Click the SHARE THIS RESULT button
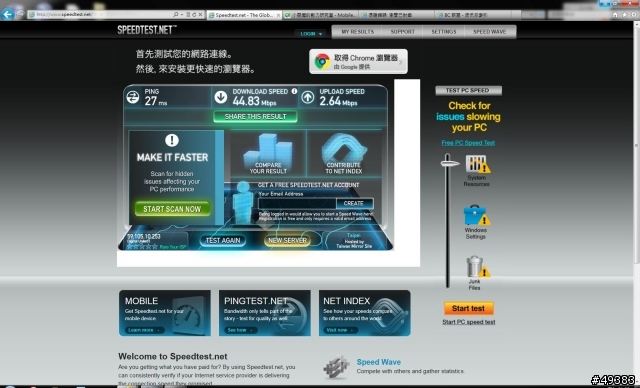 pyautogui.click(x=255, y=117)
